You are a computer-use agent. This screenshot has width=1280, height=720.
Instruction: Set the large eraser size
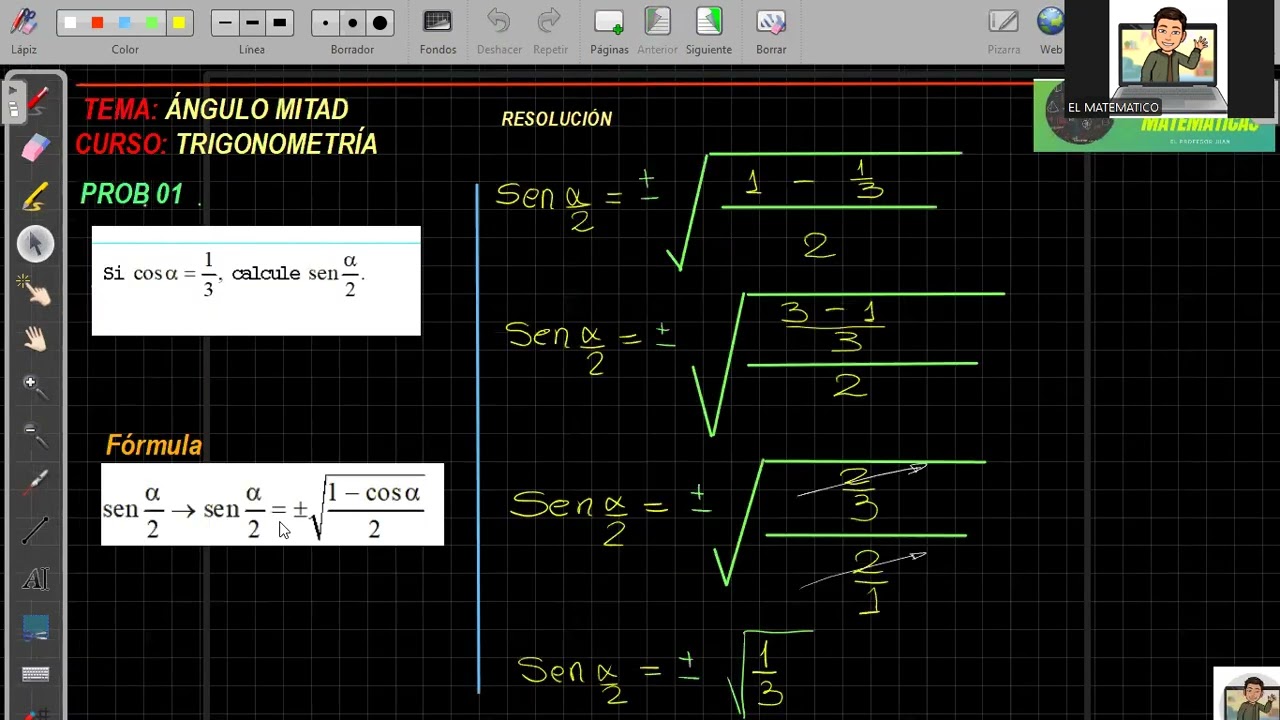point(380,23)
